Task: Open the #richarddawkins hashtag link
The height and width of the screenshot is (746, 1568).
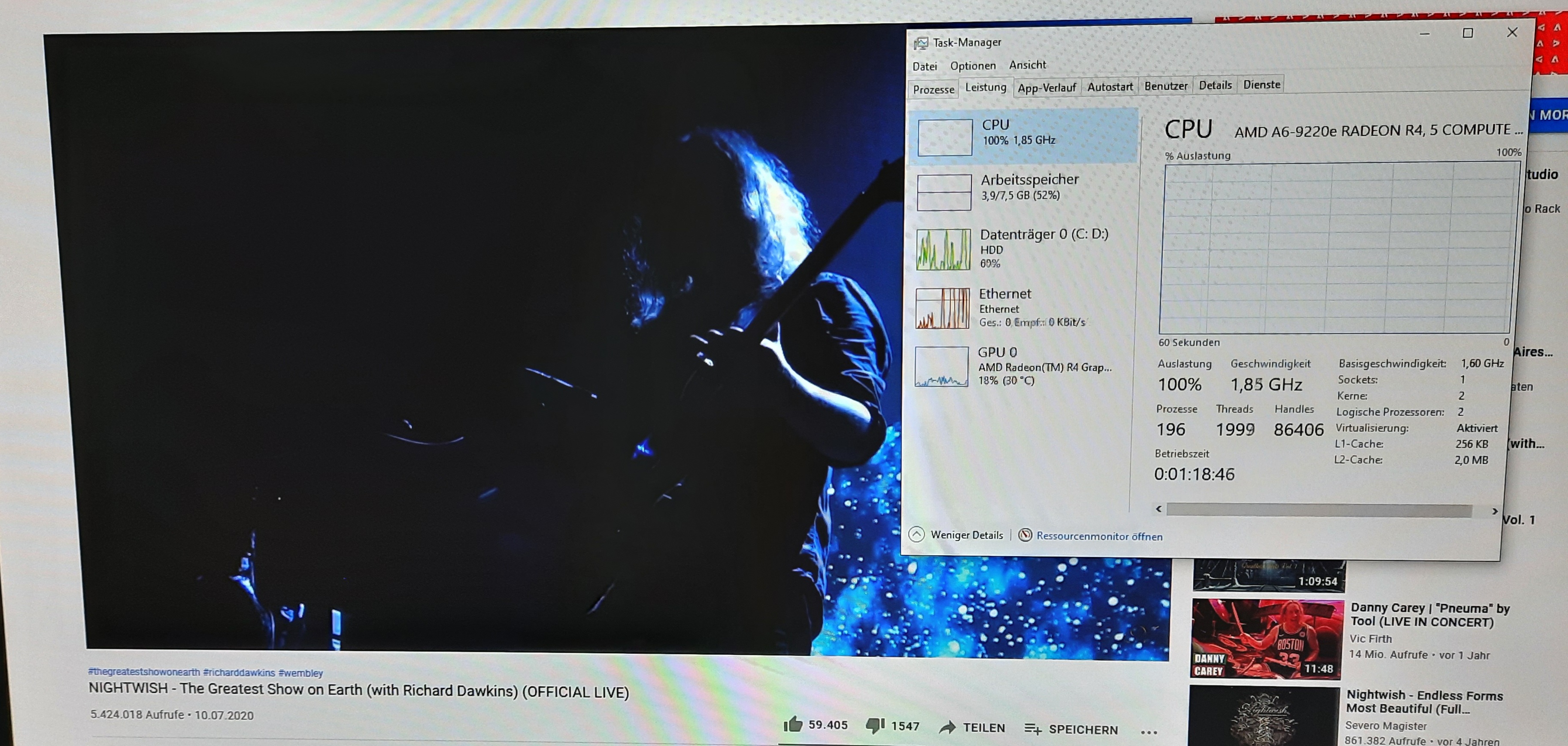Action: pos(239,672)
